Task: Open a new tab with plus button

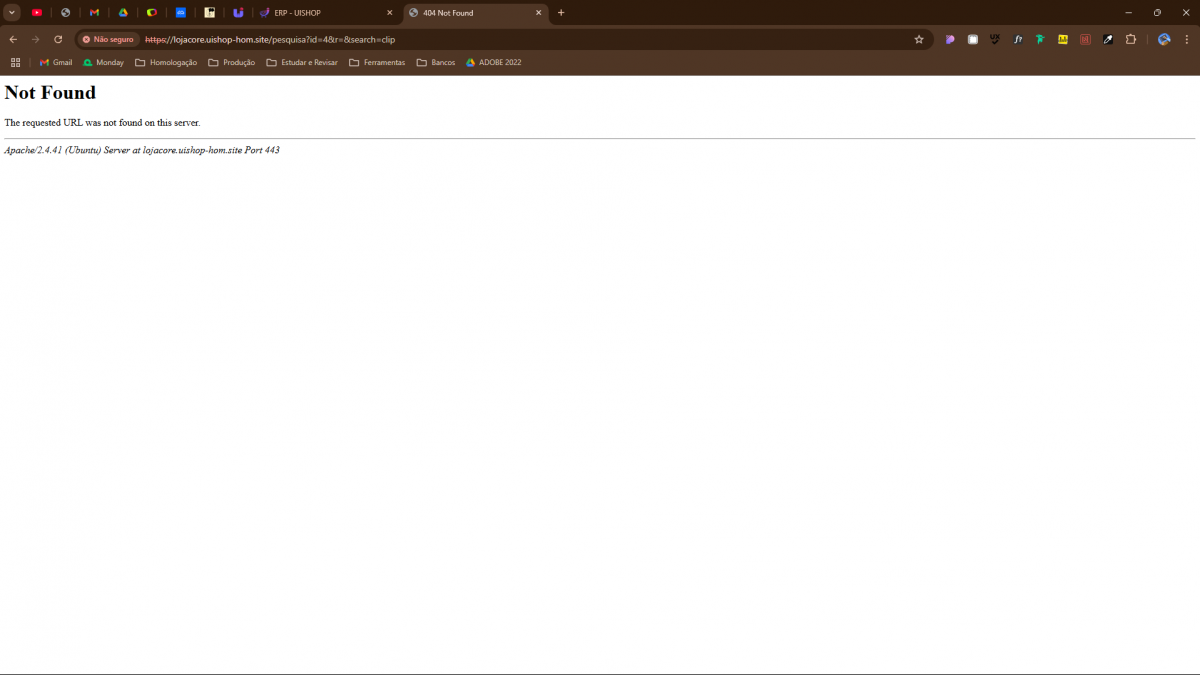Action: (x=561, y=13)
